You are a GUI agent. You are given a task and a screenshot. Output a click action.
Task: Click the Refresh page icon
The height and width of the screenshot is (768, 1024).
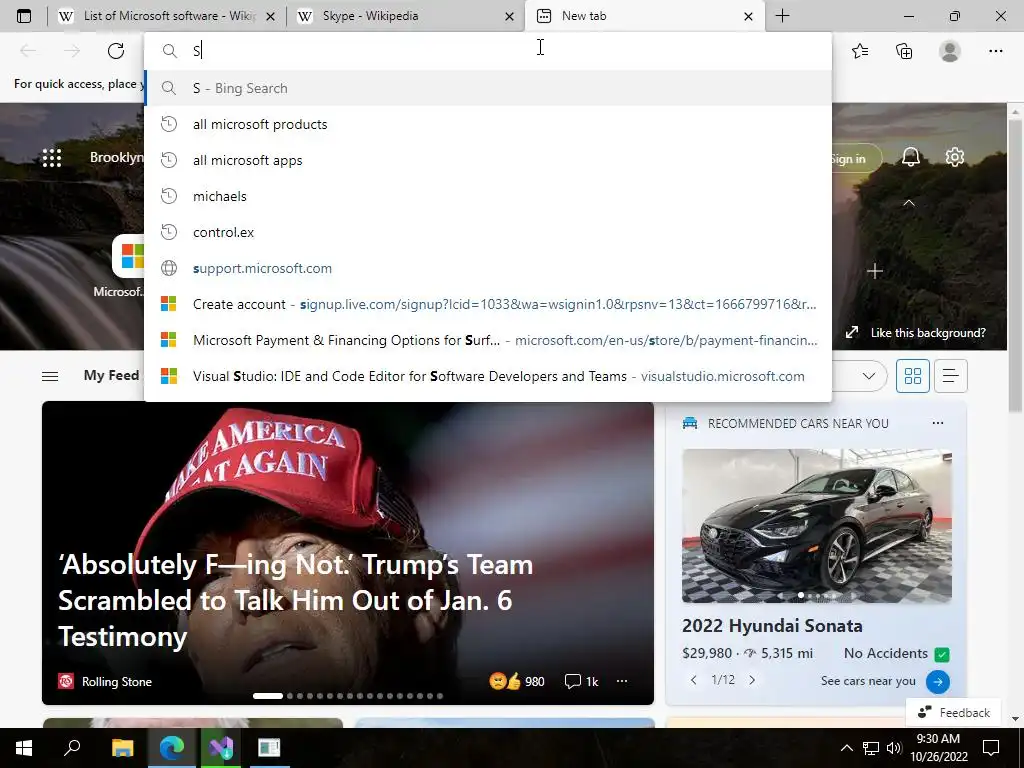pyautogui.click(x=116, y=50)
